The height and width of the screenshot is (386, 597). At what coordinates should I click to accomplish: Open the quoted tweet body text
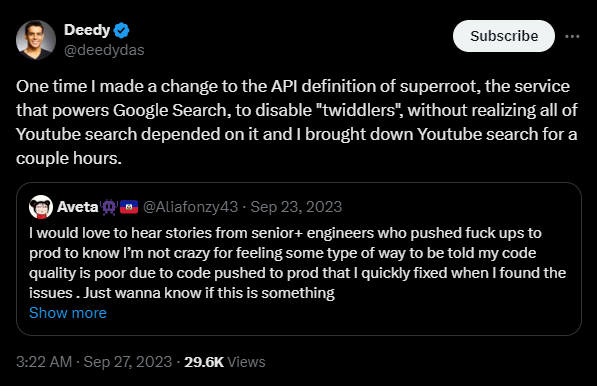(x=297, y=263)
